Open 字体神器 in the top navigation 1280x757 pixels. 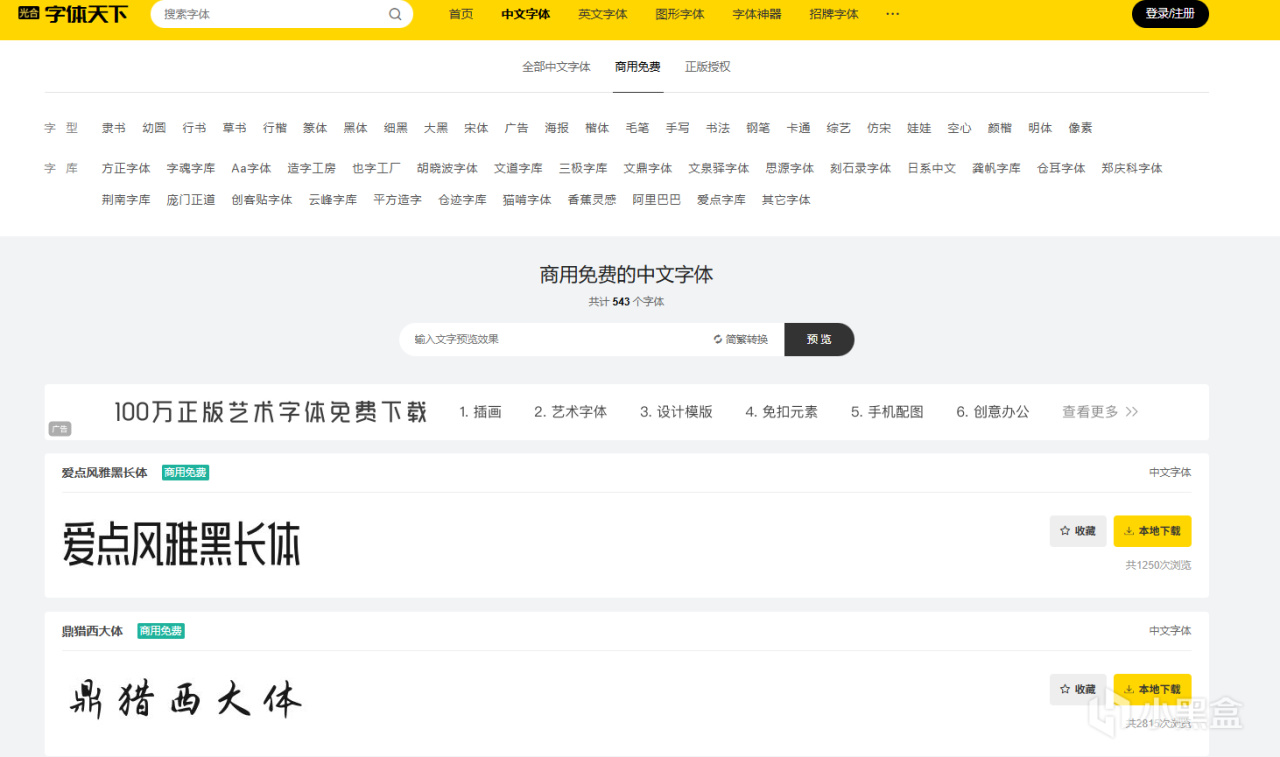(757, 14)
